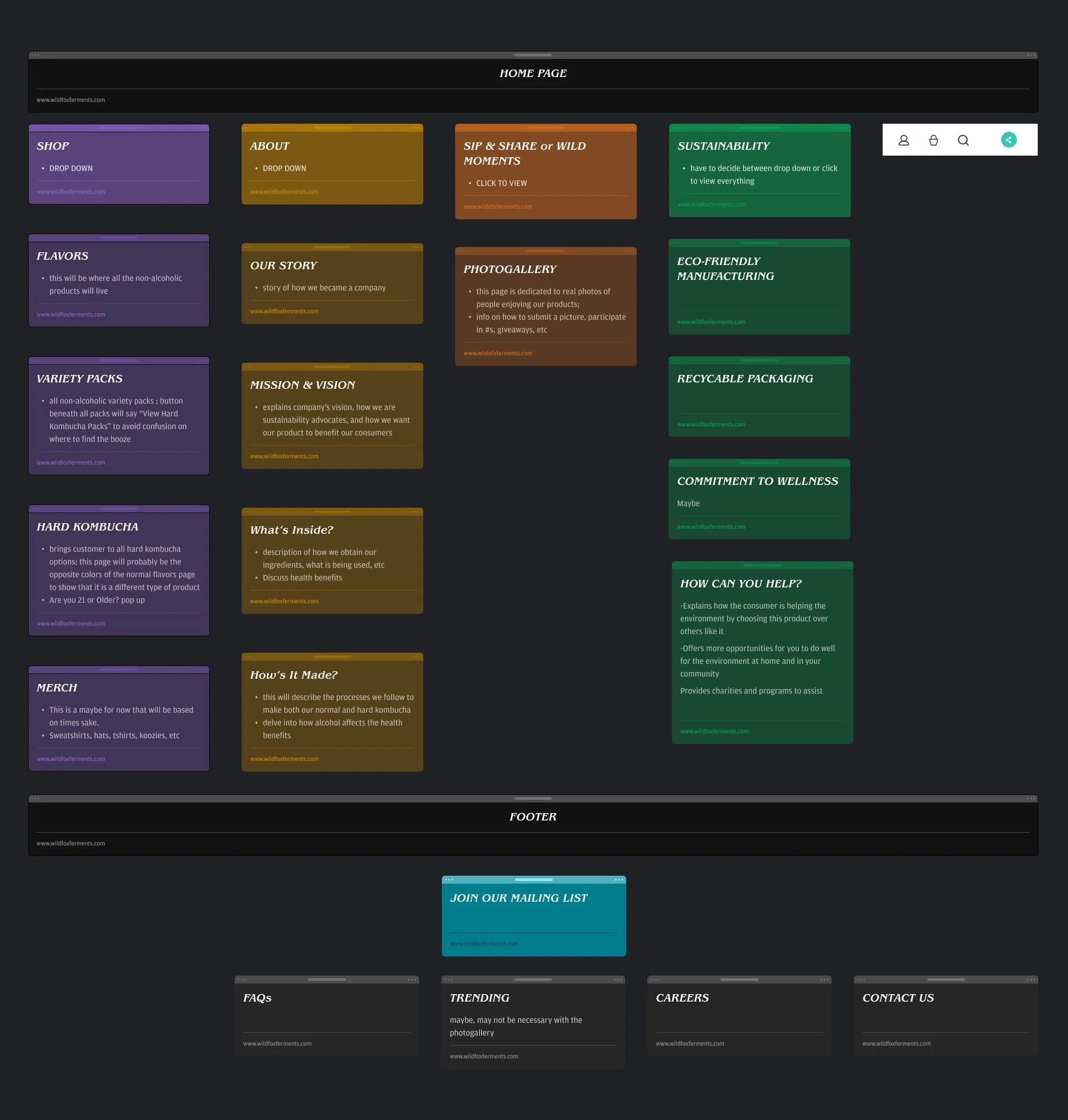
Task: Open right three-dot menu on TRENDING card
Action: [618, 979]
